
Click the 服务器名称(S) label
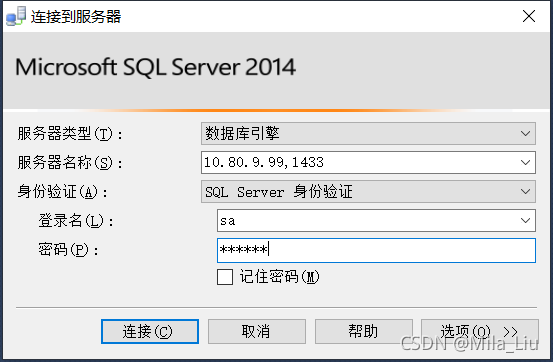click(x=70, y=163)
